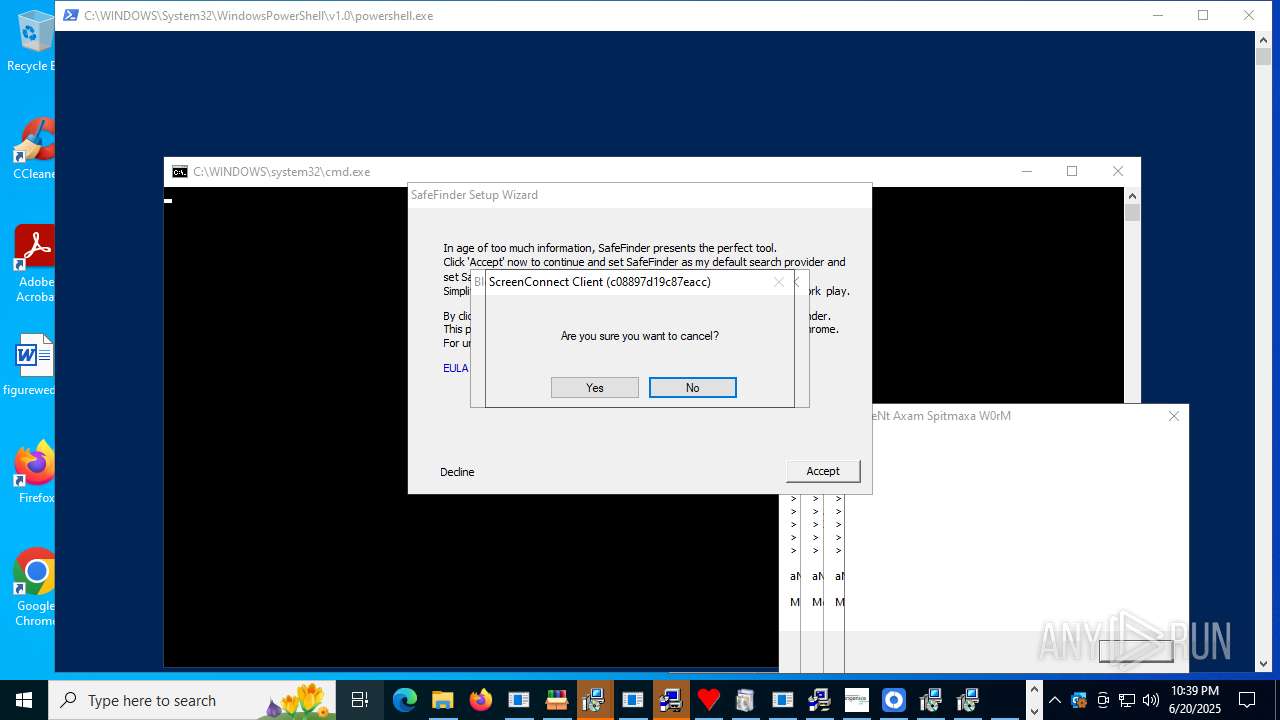This screenshot has height=720, width=1280.
Task: Open File Explorer from taskbar
Action: 443,700
